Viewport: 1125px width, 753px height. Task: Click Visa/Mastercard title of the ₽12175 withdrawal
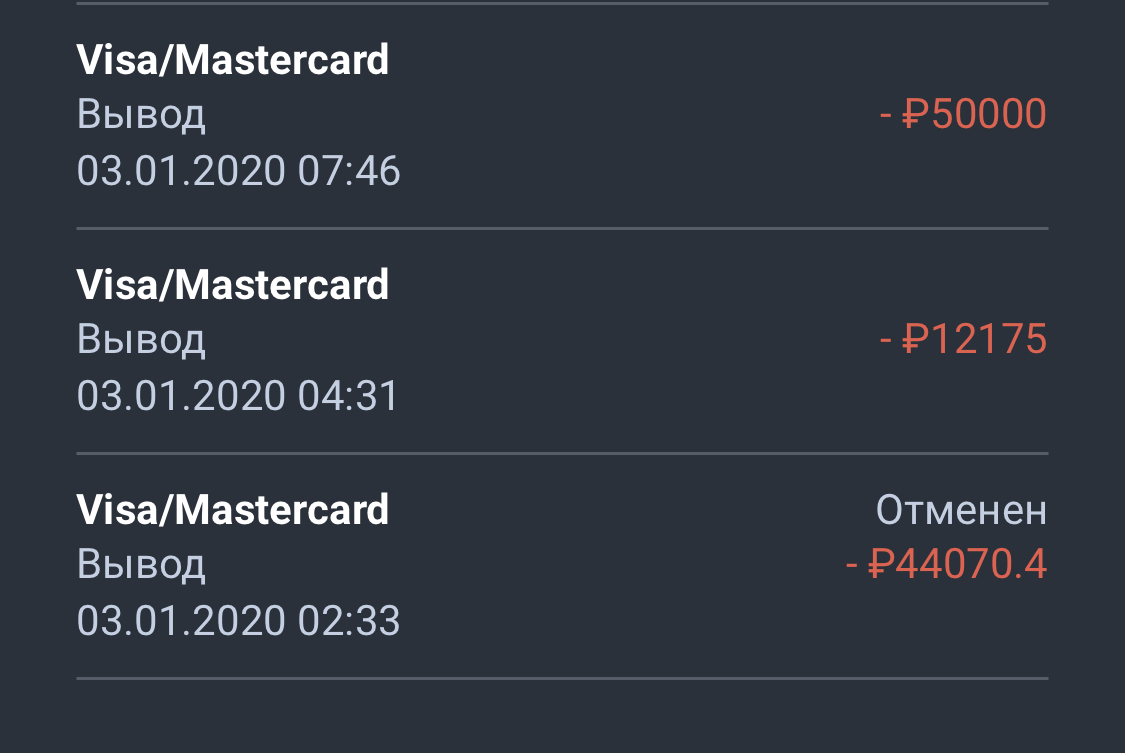[x=232, y=285]
